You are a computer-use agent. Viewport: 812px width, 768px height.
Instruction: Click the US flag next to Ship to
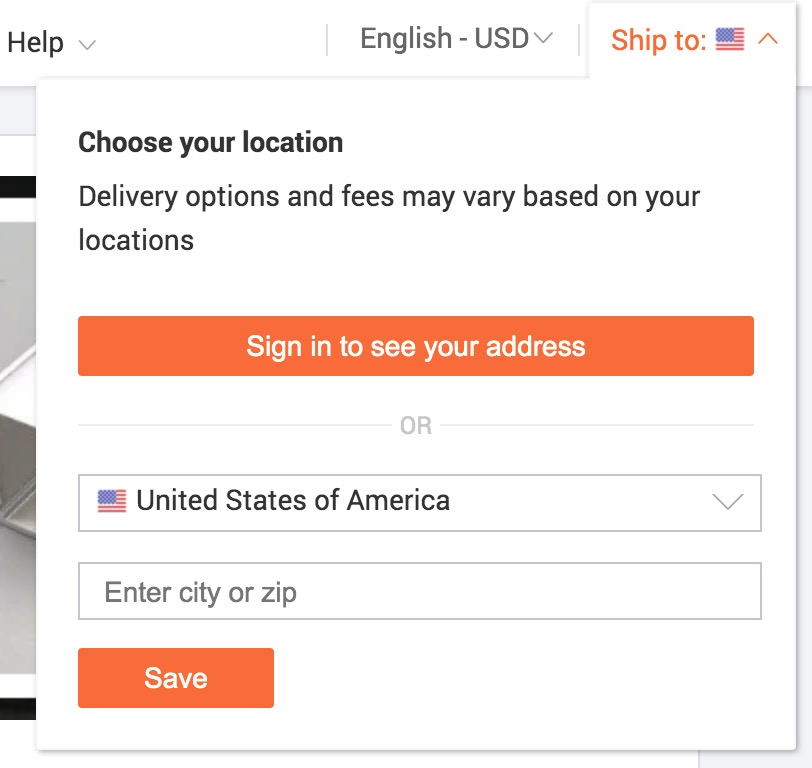click(x=730, y=40)
